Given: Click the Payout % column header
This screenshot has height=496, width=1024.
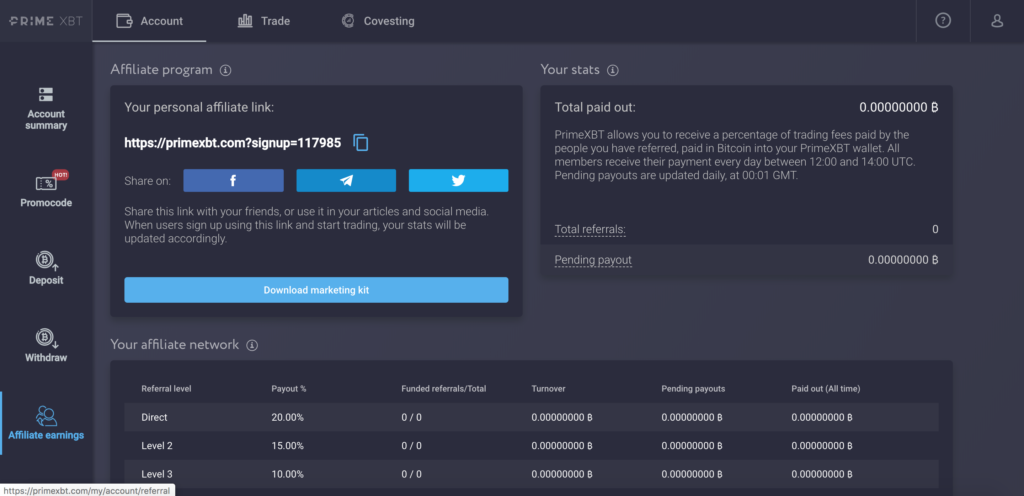Looking at the screenshot, I should (289, 388).
